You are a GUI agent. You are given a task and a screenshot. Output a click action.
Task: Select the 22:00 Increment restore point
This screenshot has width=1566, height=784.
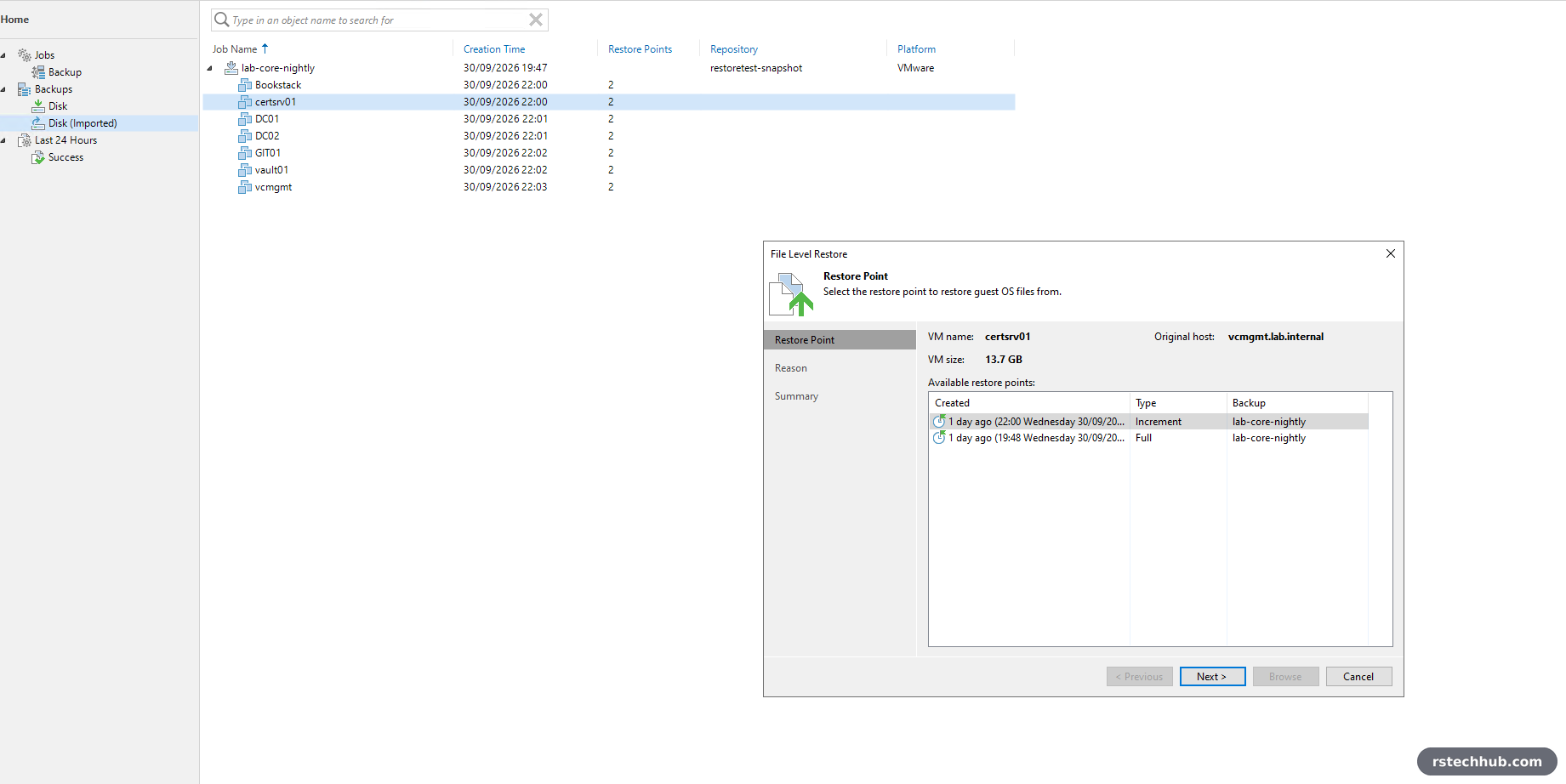1148,421
